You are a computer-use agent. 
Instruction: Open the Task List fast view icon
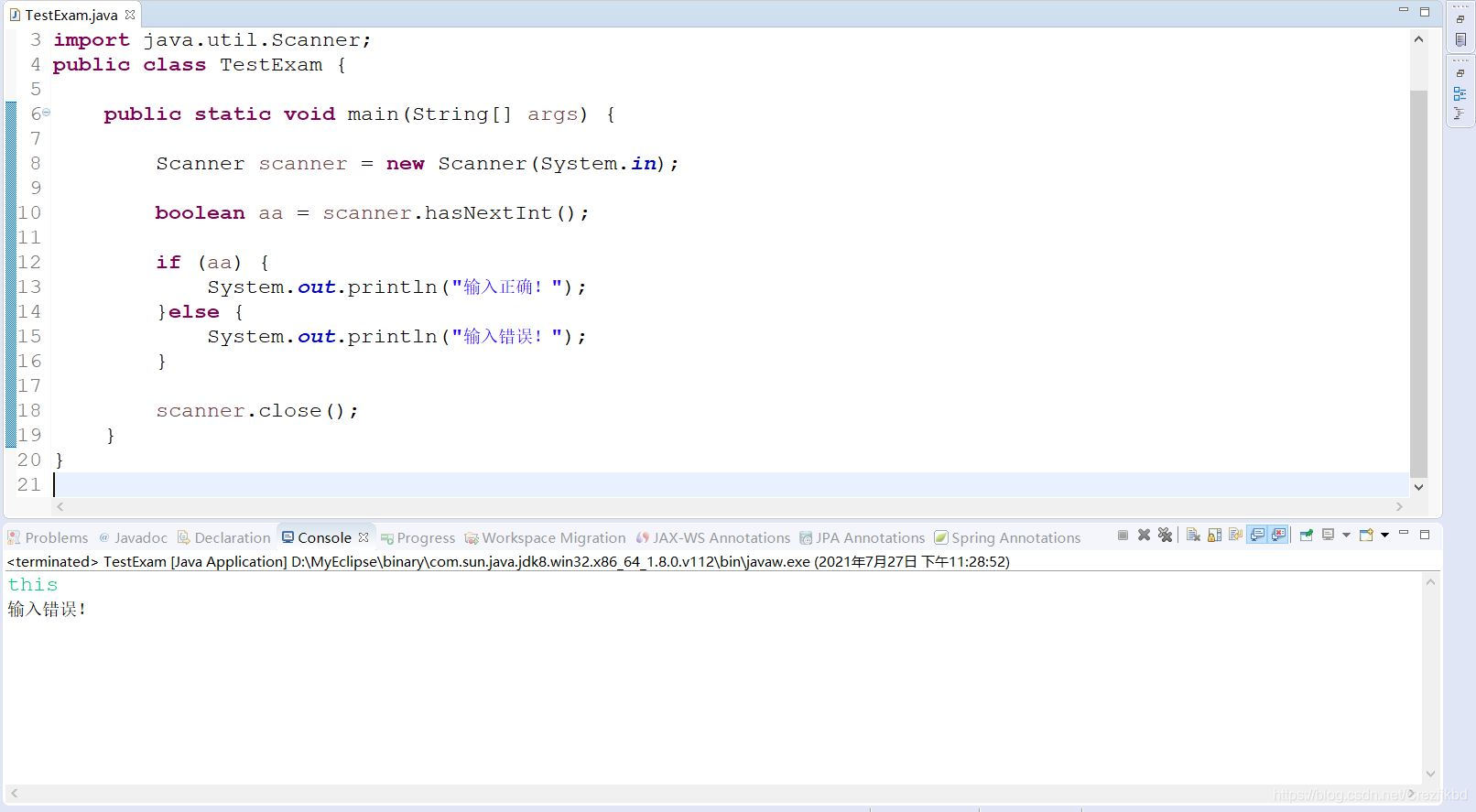[x=1460, y=40]
